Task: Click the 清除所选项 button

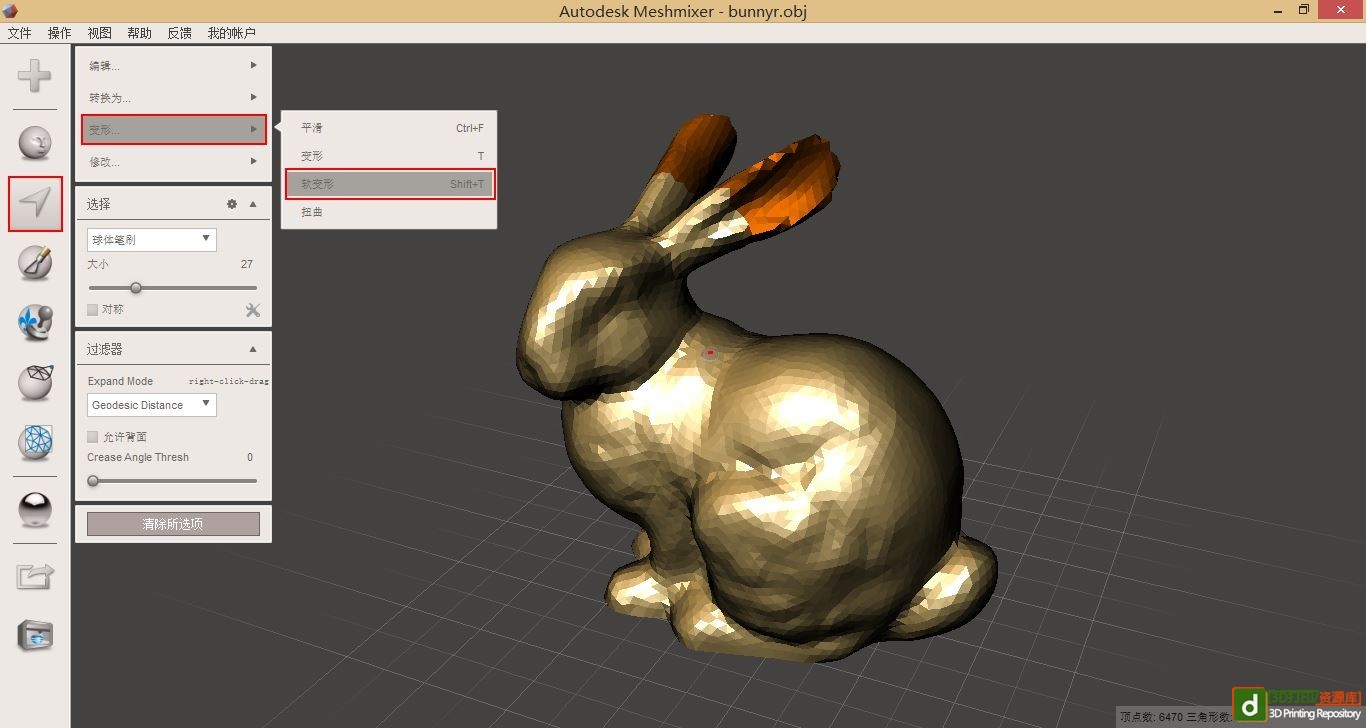Action: 173,524
